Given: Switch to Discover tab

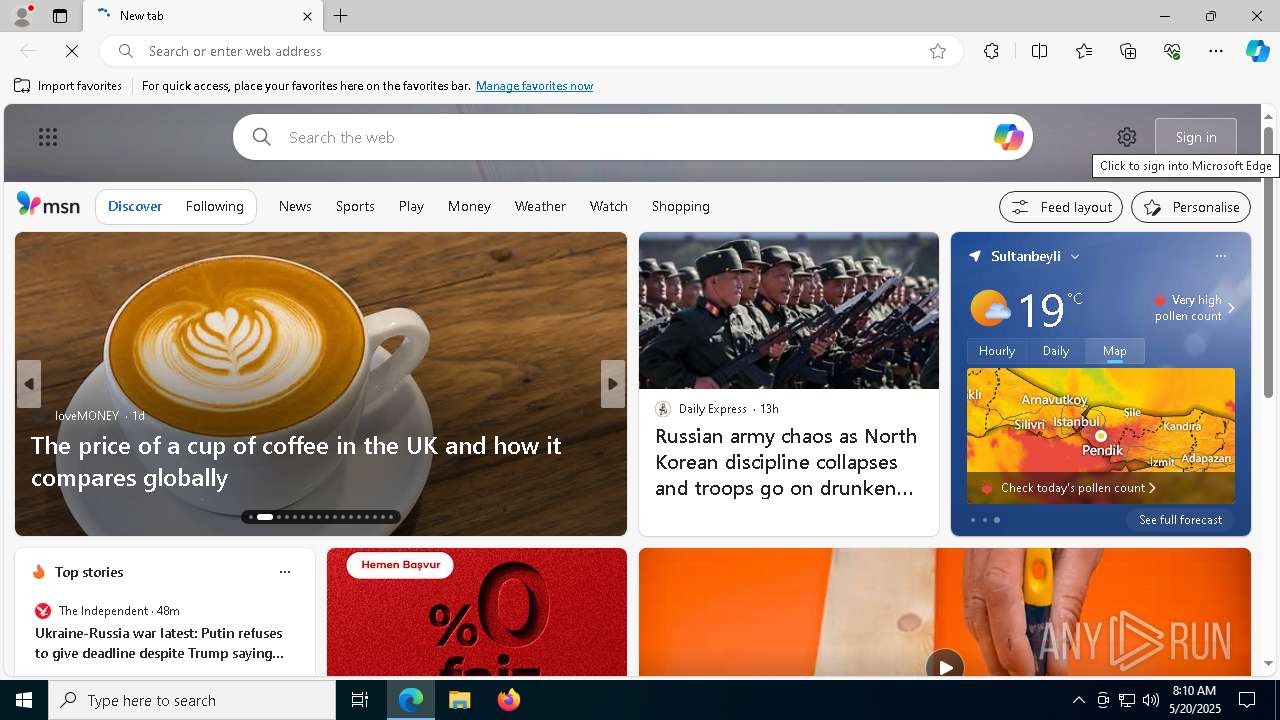Looking at the screenshot, I should coord(135,206).
